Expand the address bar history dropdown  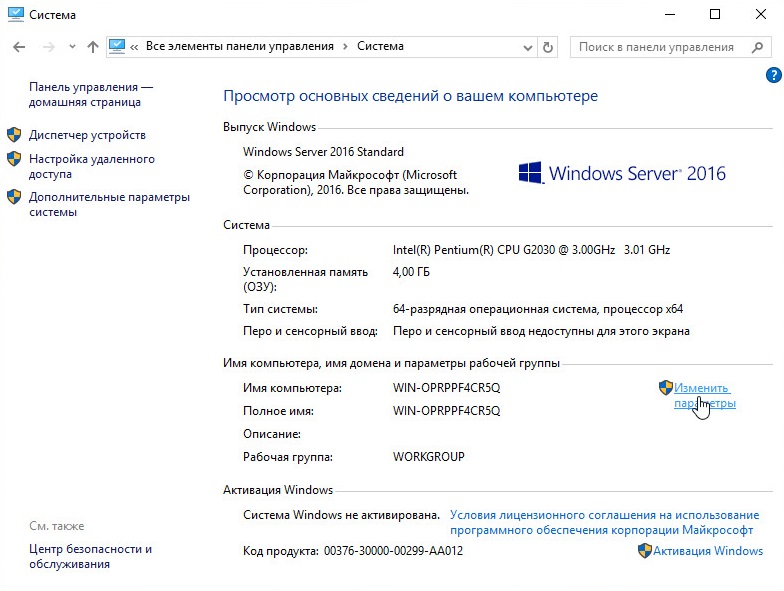coord(528,48)
